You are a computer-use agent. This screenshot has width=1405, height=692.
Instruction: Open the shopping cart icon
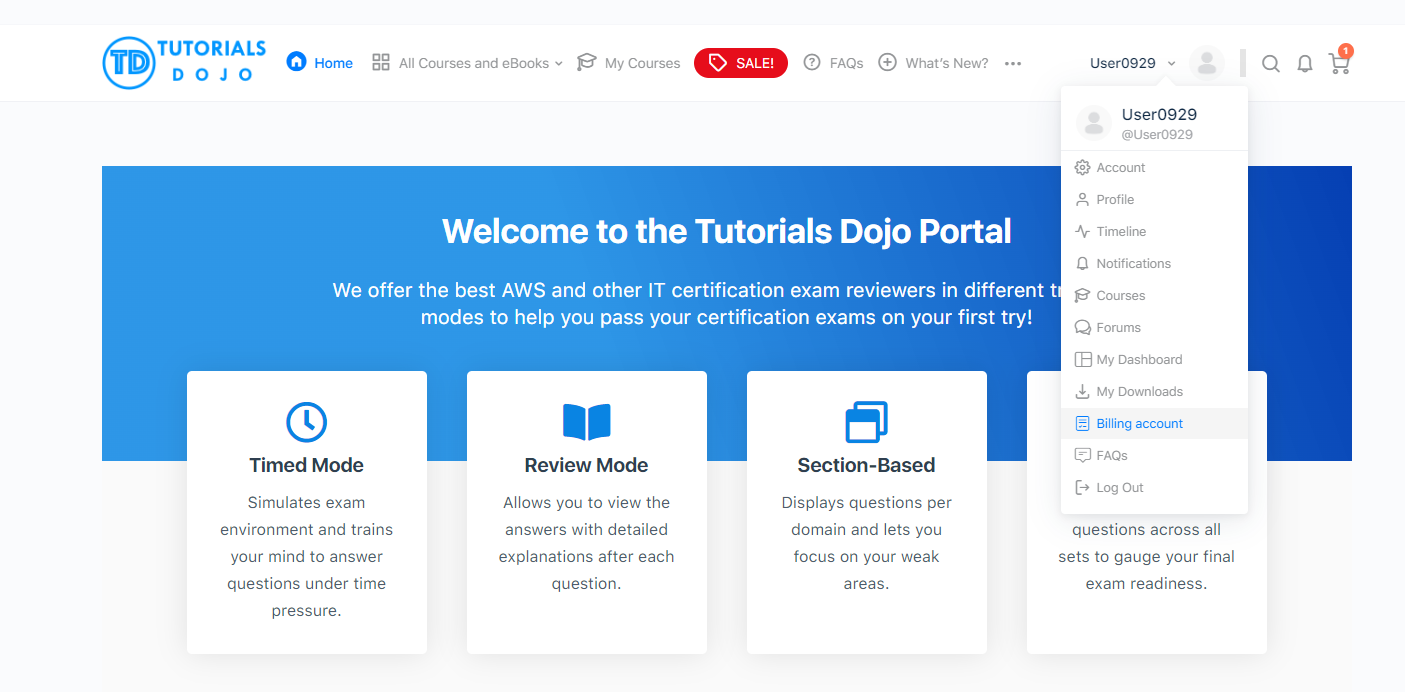[x=1338, y=64]
